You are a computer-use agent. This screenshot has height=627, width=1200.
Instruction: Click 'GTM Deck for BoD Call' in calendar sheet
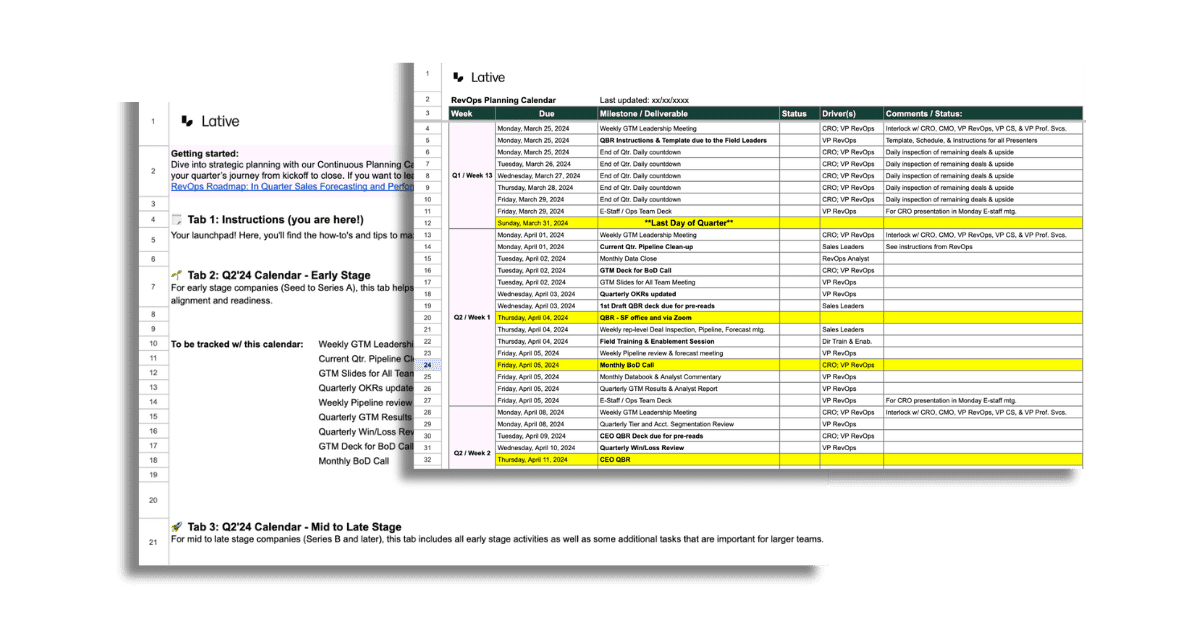pos(687,270)
